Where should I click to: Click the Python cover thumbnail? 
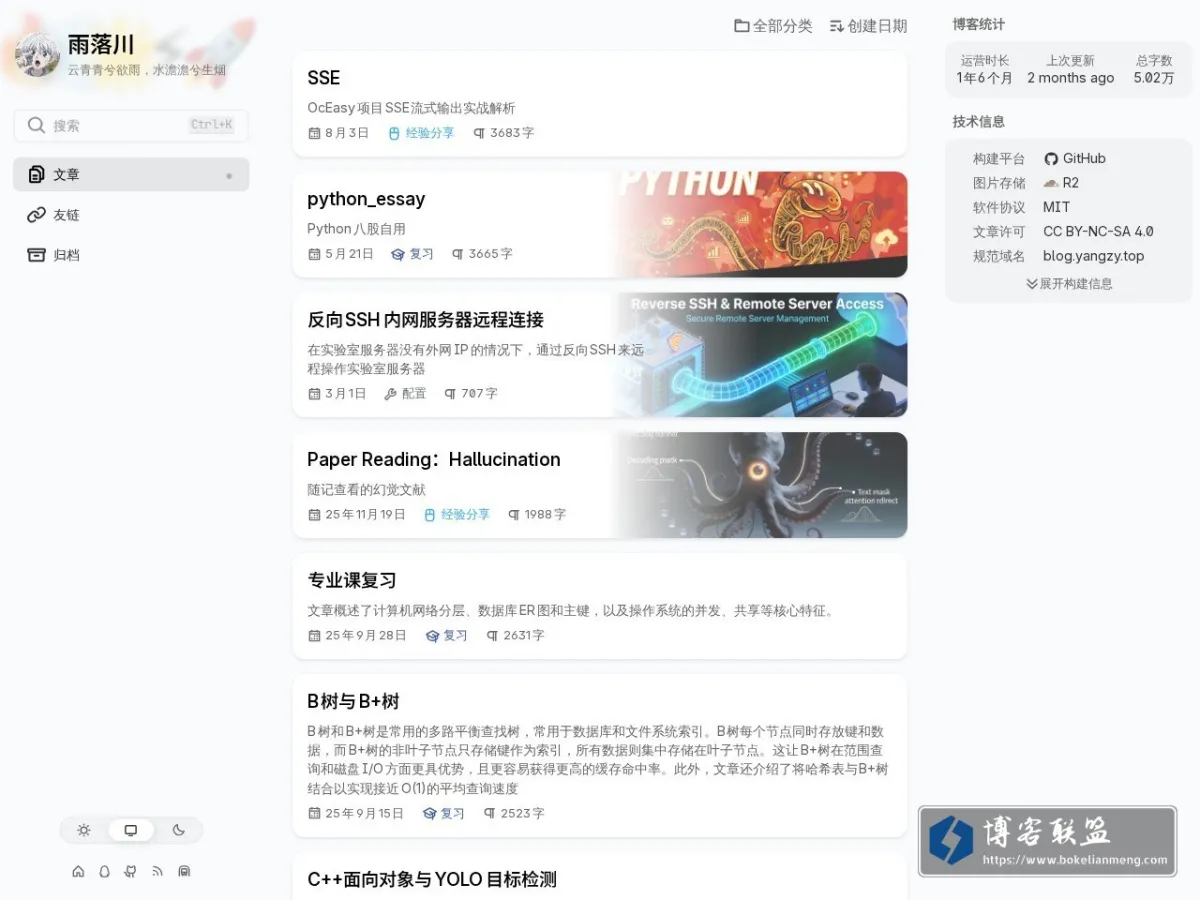click(763, 224)
